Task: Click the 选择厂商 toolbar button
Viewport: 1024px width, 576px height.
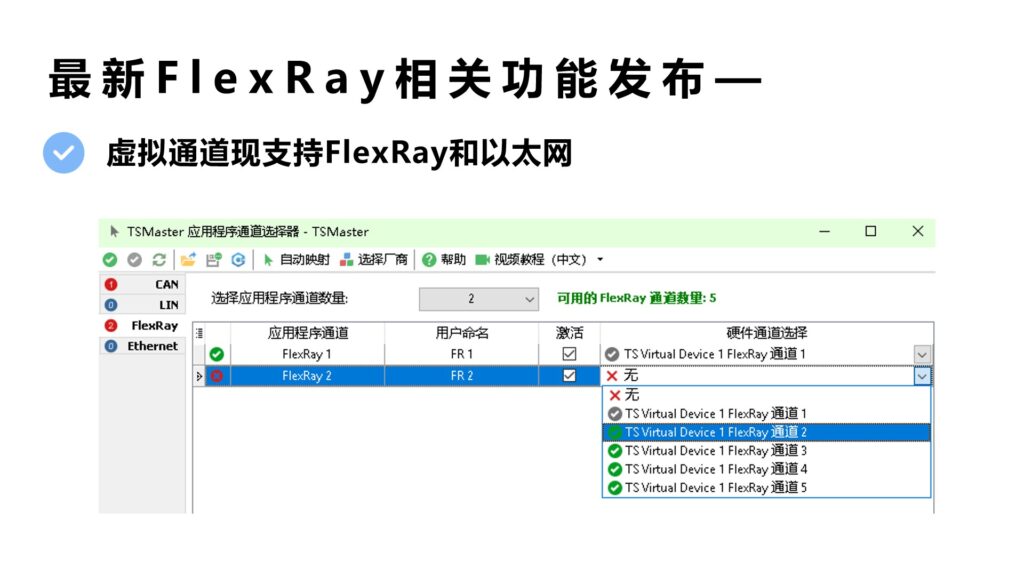Action: [375, 259]
